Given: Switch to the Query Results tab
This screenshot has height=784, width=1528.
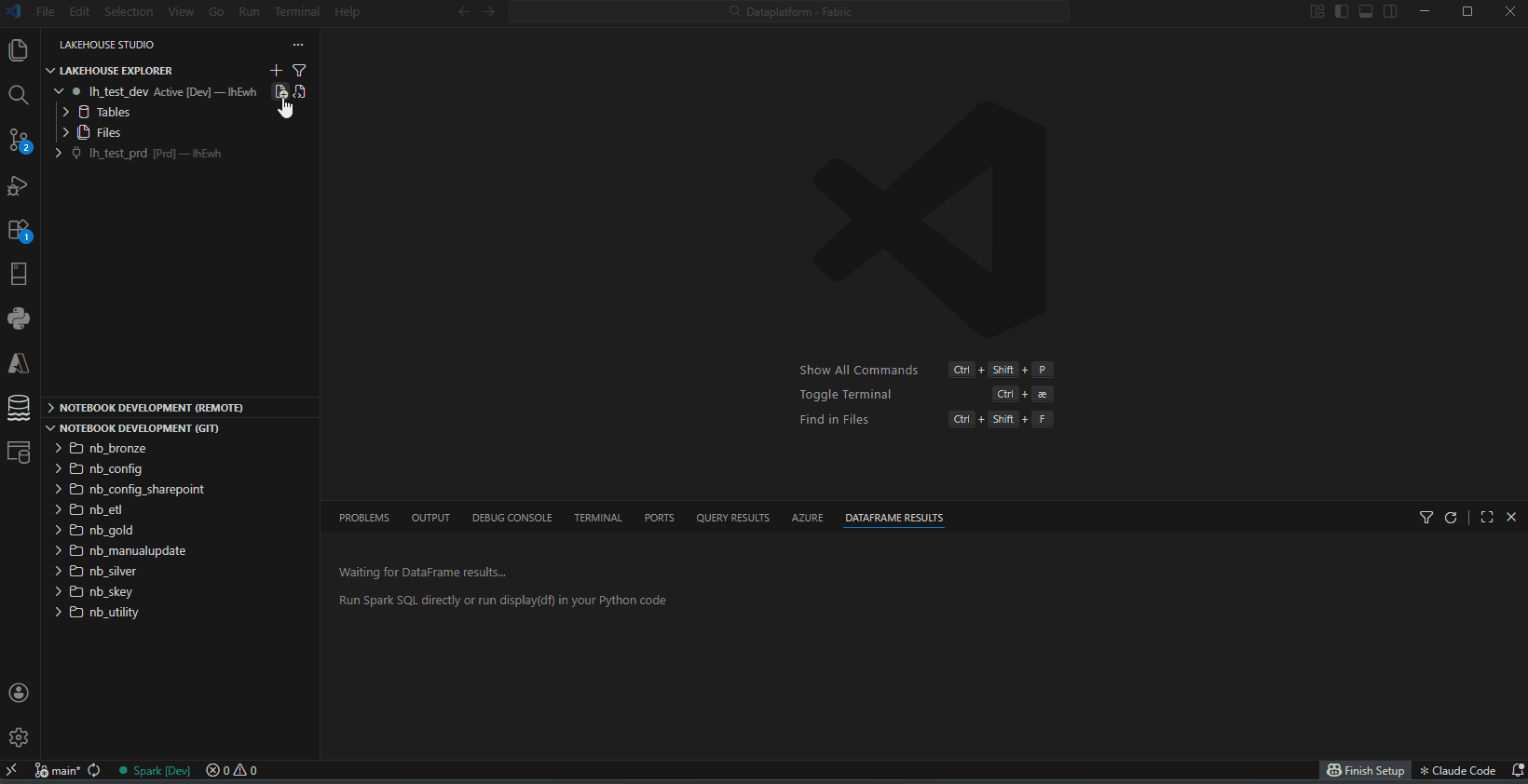Looking at the screenshot, I should 732,518.
